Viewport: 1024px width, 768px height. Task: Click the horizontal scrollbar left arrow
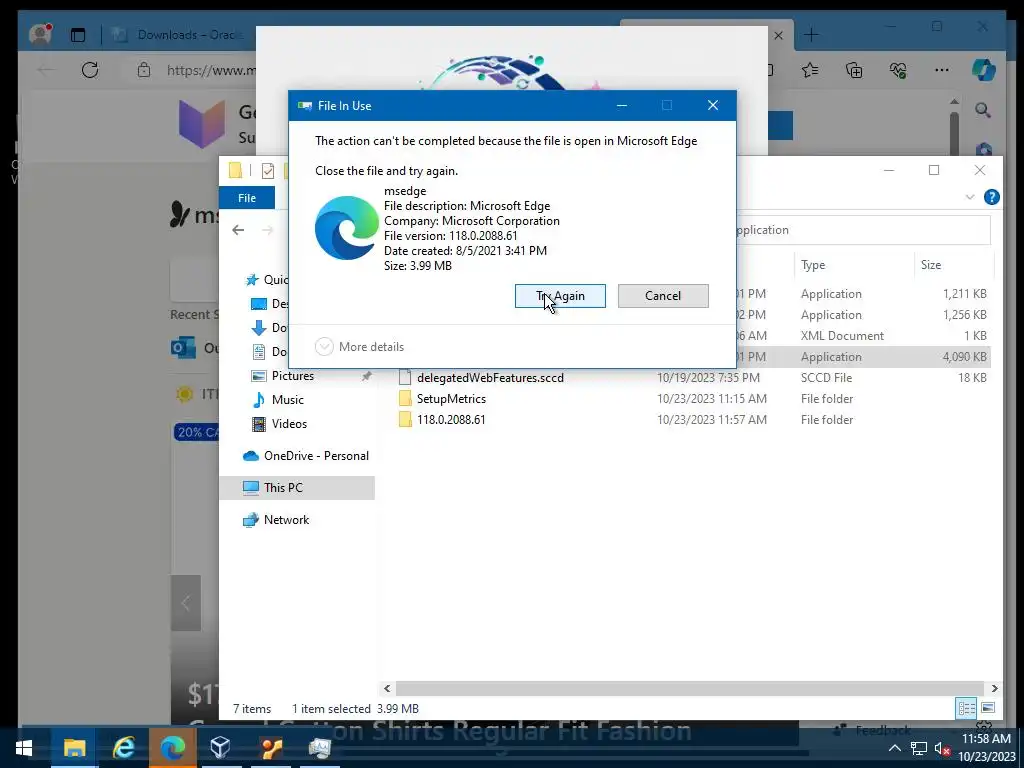pos(387,688)
